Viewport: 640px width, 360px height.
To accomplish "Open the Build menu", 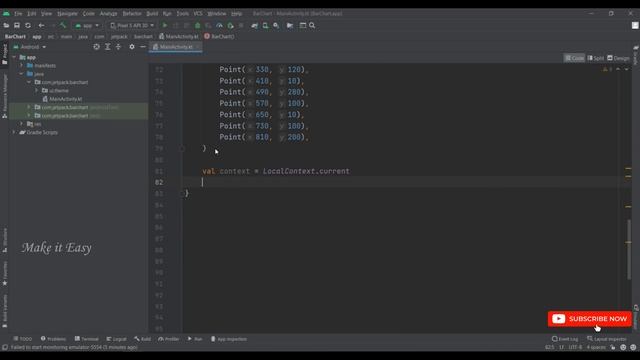I will [x=152, y=13].
